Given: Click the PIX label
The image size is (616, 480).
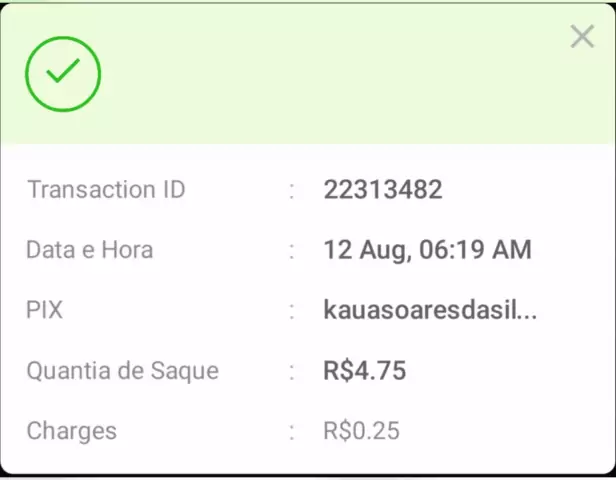Looking at the screenshot, I should click(x=45, y=310).
